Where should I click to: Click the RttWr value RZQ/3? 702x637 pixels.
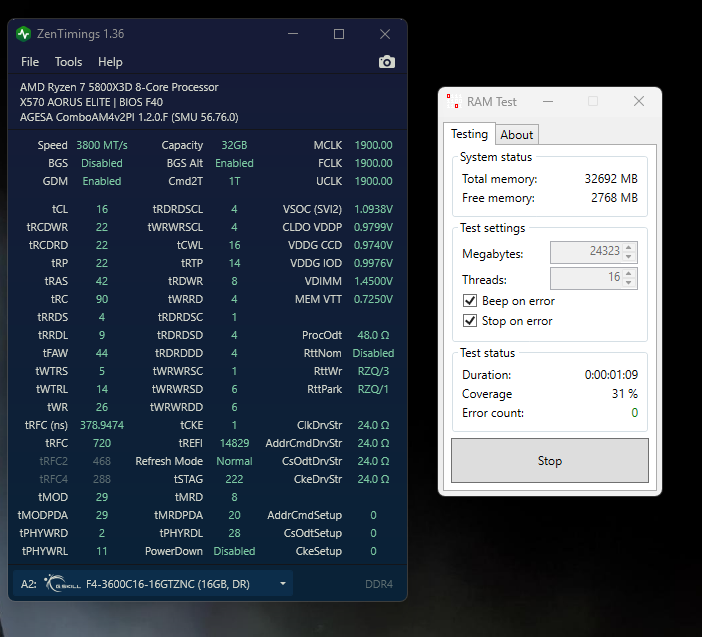coord(373,371)
